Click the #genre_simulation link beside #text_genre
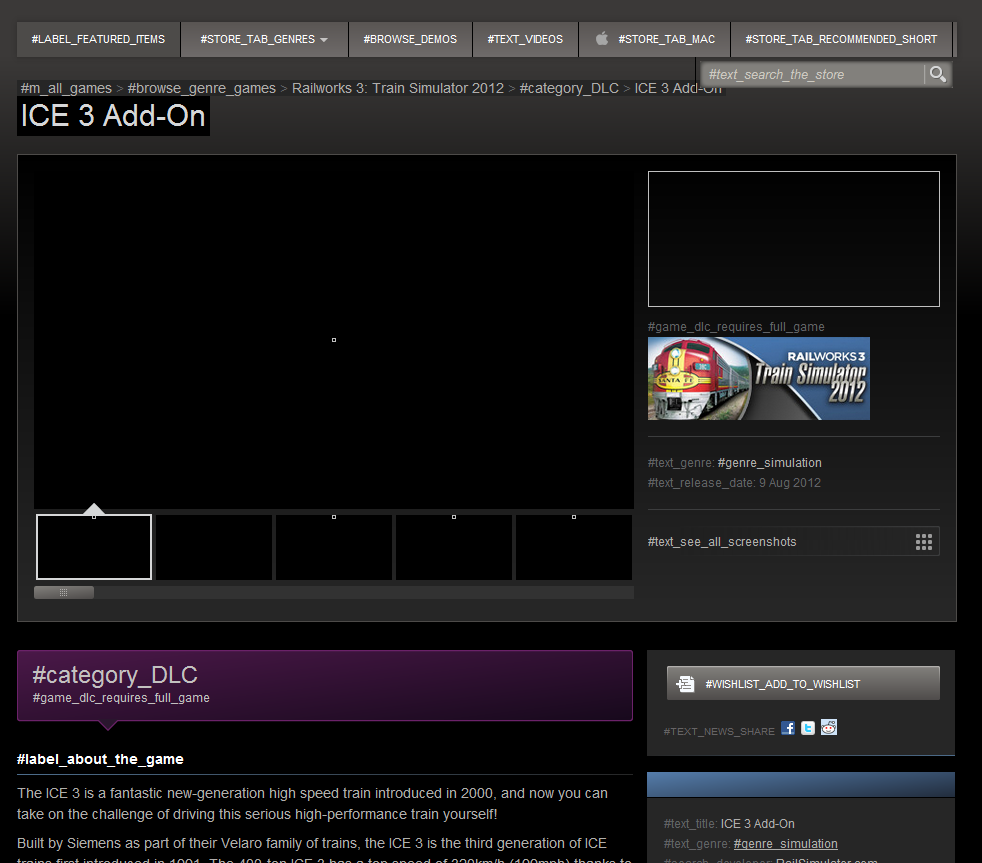 769,463
